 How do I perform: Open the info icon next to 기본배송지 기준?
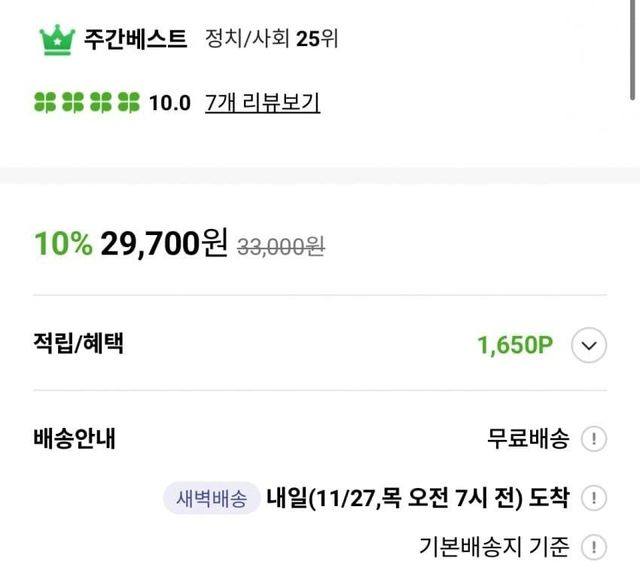tap(594, 547)
